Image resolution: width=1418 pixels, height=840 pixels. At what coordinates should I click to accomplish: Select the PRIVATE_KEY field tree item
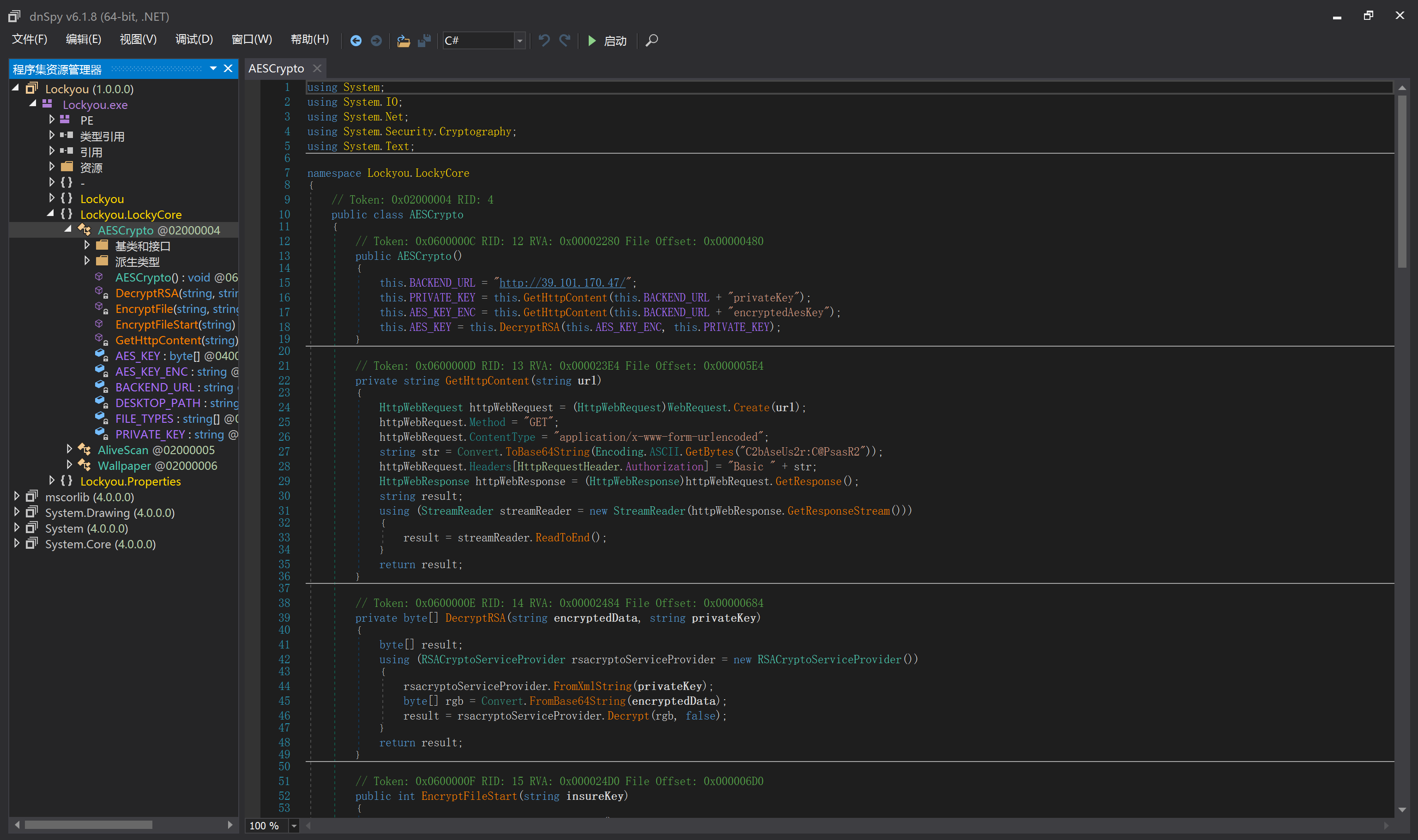pos(176,434)
